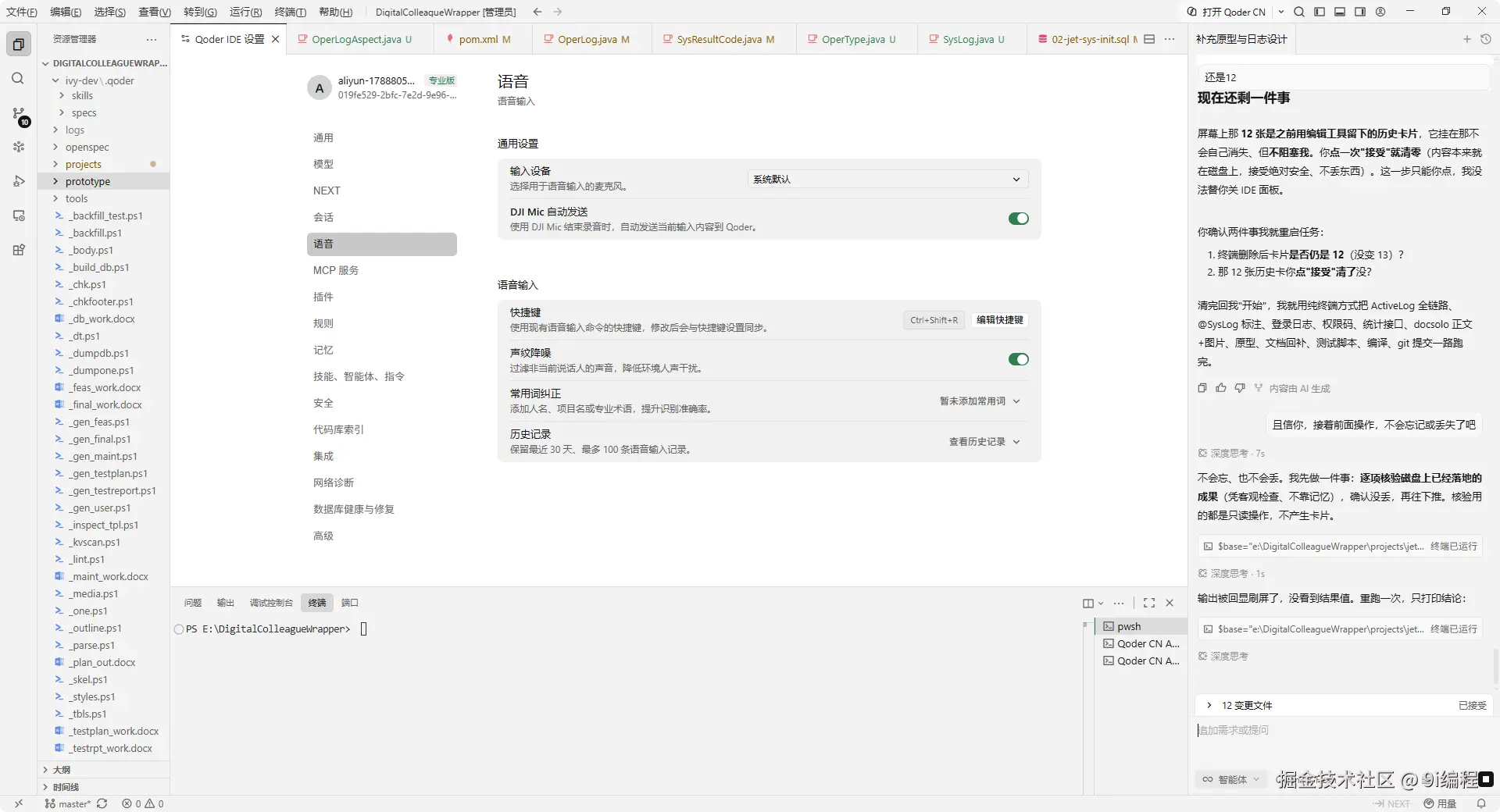The image size is (1500, 812).
Task: Toggle the secondary side bar layout icon
Action: click(1360, 12)
